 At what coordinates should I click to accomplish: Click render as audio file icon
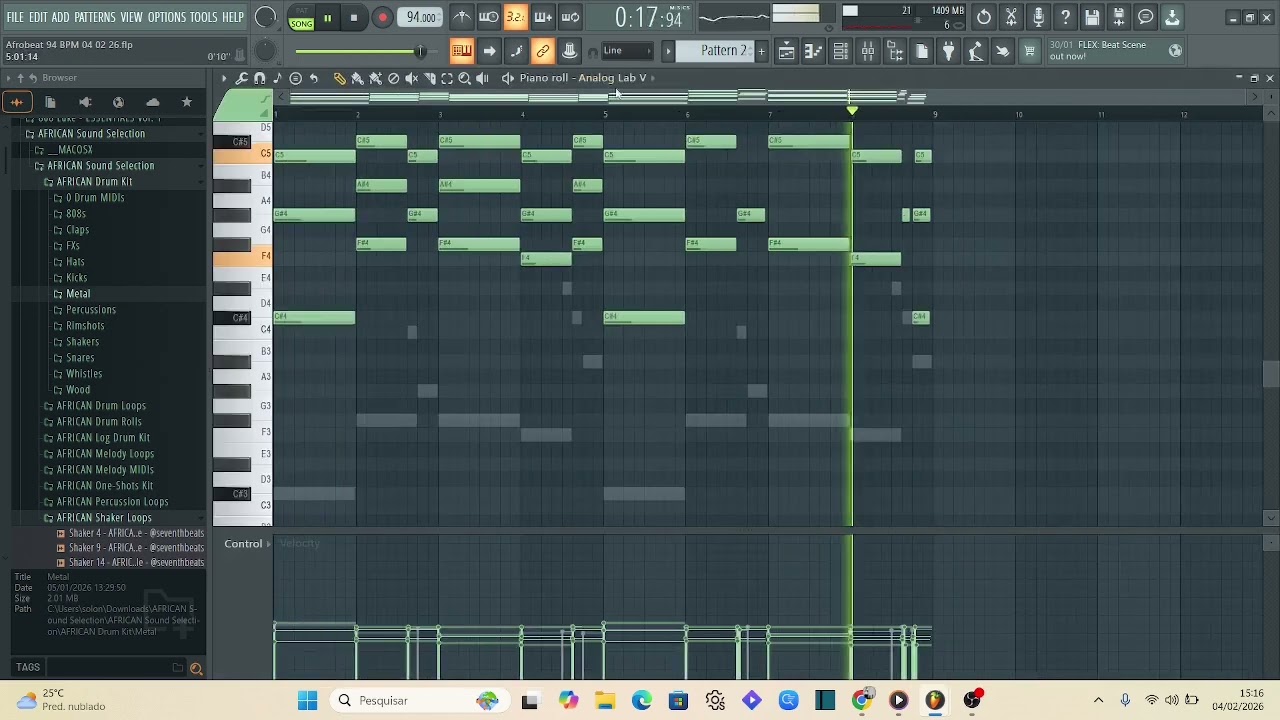click(x=1119, y=17)
